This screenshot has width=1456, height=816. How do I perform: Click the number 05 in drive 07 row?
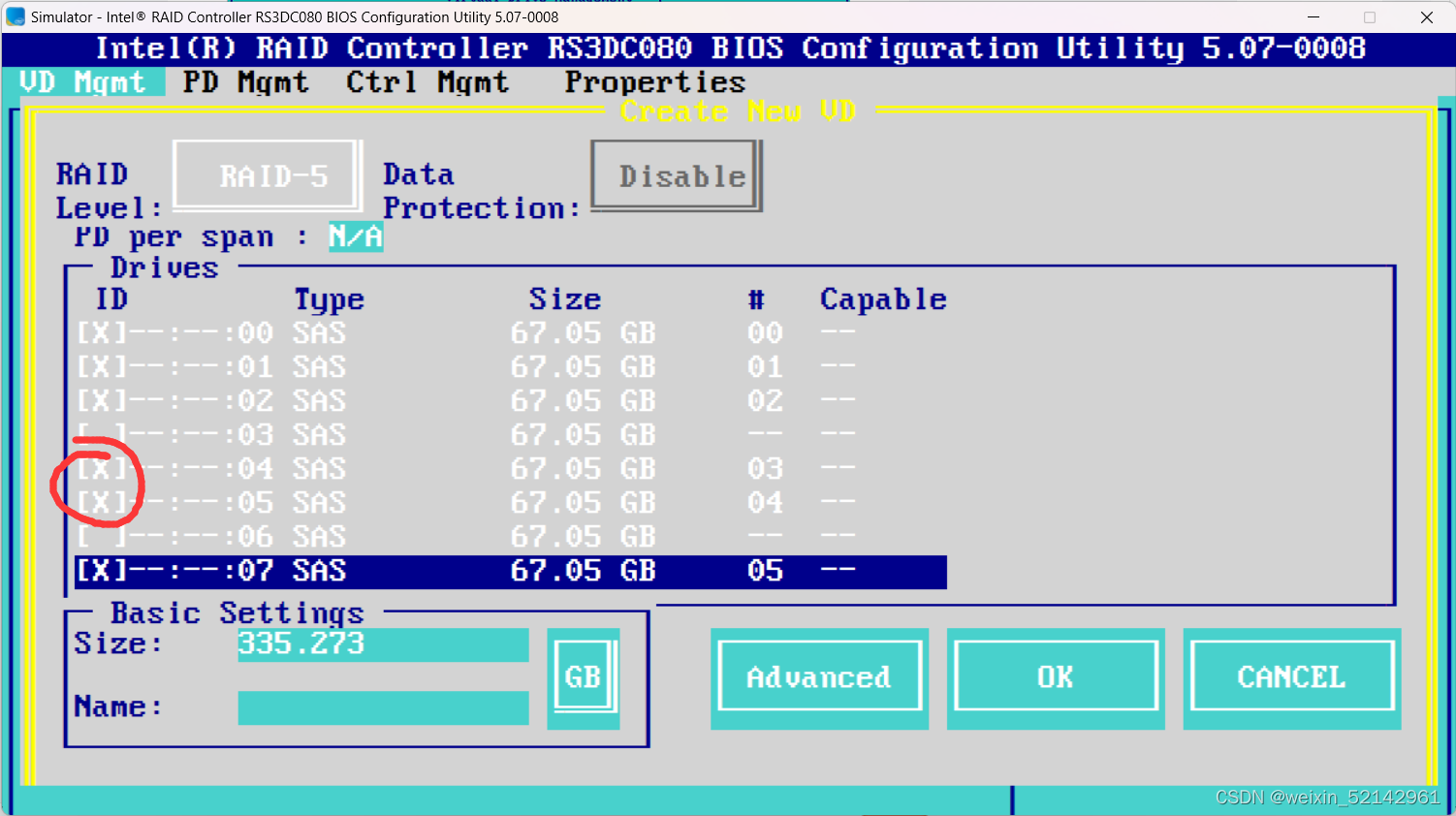click(x=765, y=571)
